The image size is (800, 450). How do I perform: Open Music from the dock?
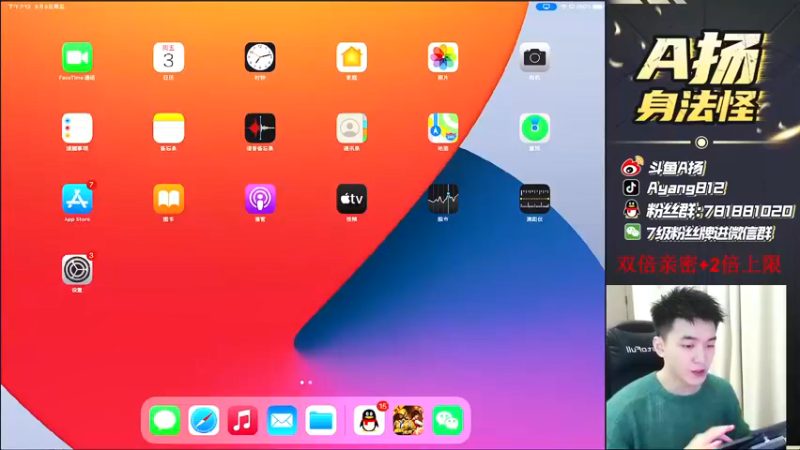[242, 421]
